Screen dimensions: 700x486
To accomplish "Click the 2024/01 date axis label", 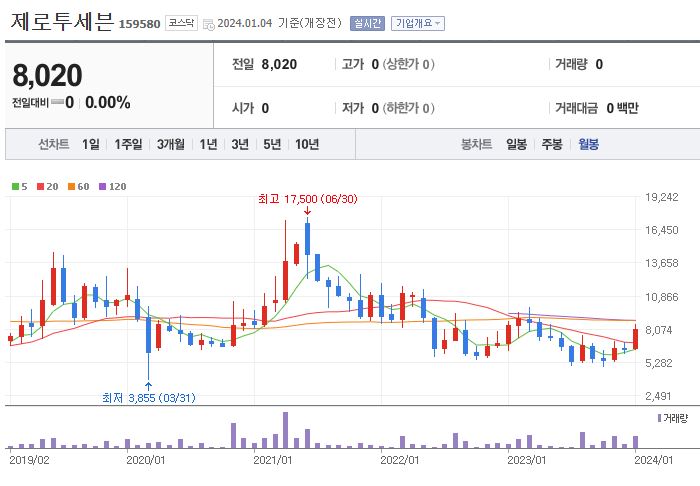I will (654, 460).
